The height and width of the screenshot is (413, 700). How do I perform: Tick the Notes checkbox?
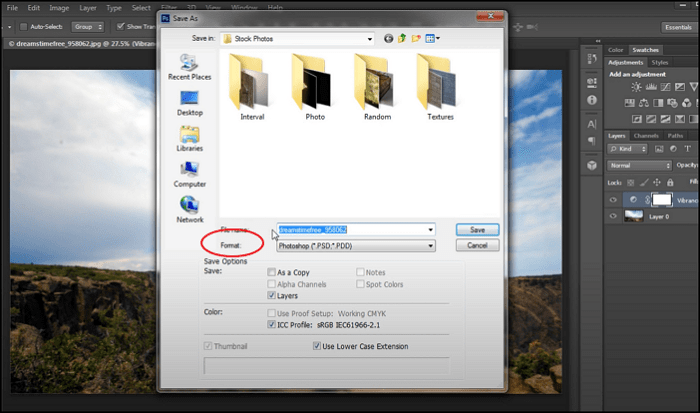[360, 272]
